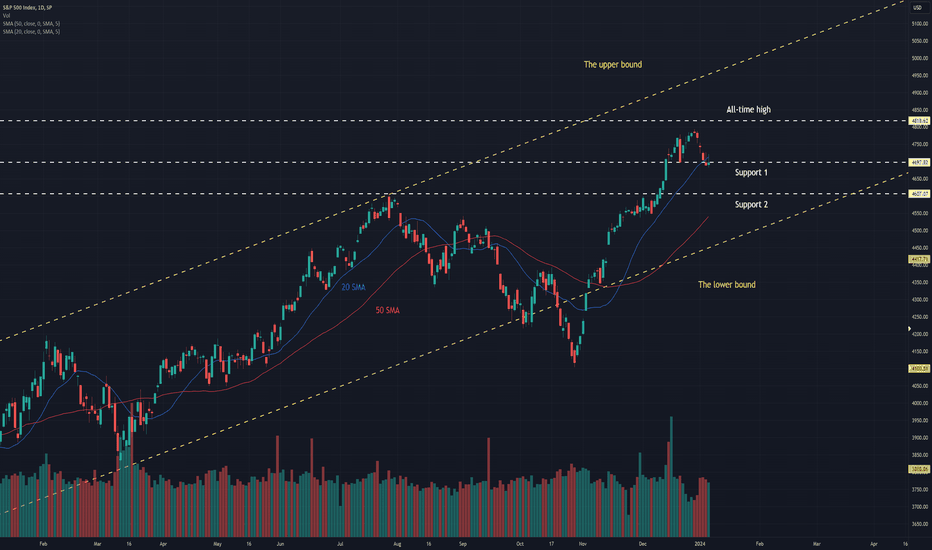Click the Support 1 price tag on axis
The image size is (932, 550).
pyautogui.click(x=919, y=162)
